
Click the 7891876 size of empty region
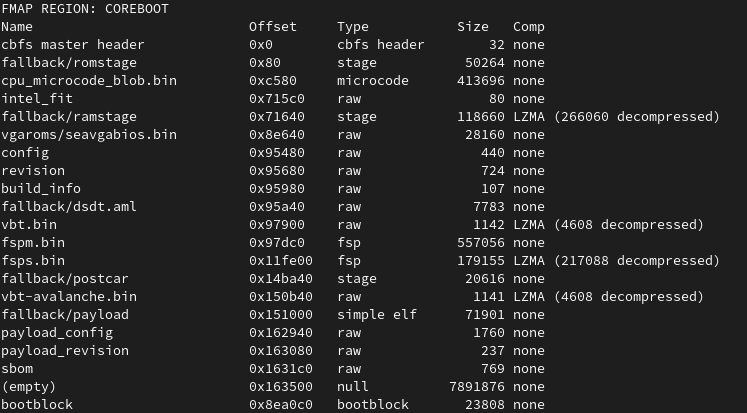(x=476, y=387)
